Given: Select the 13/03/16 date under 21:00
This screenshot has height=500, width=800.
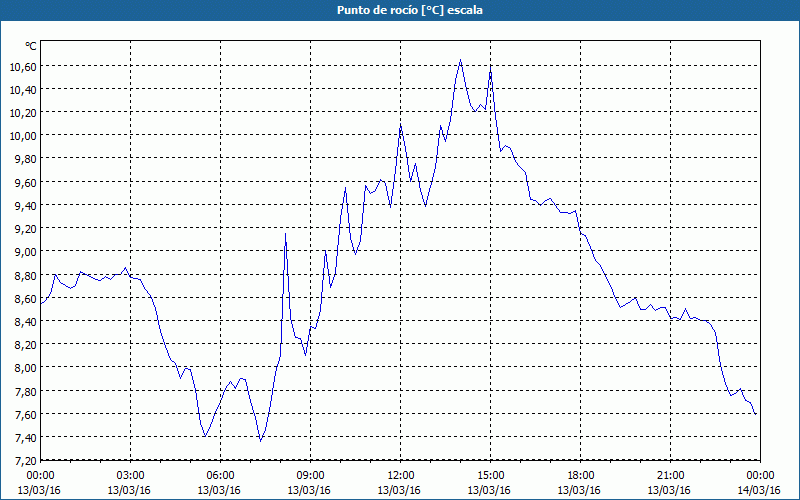Looking at the screenshot, I should [669, 490].
